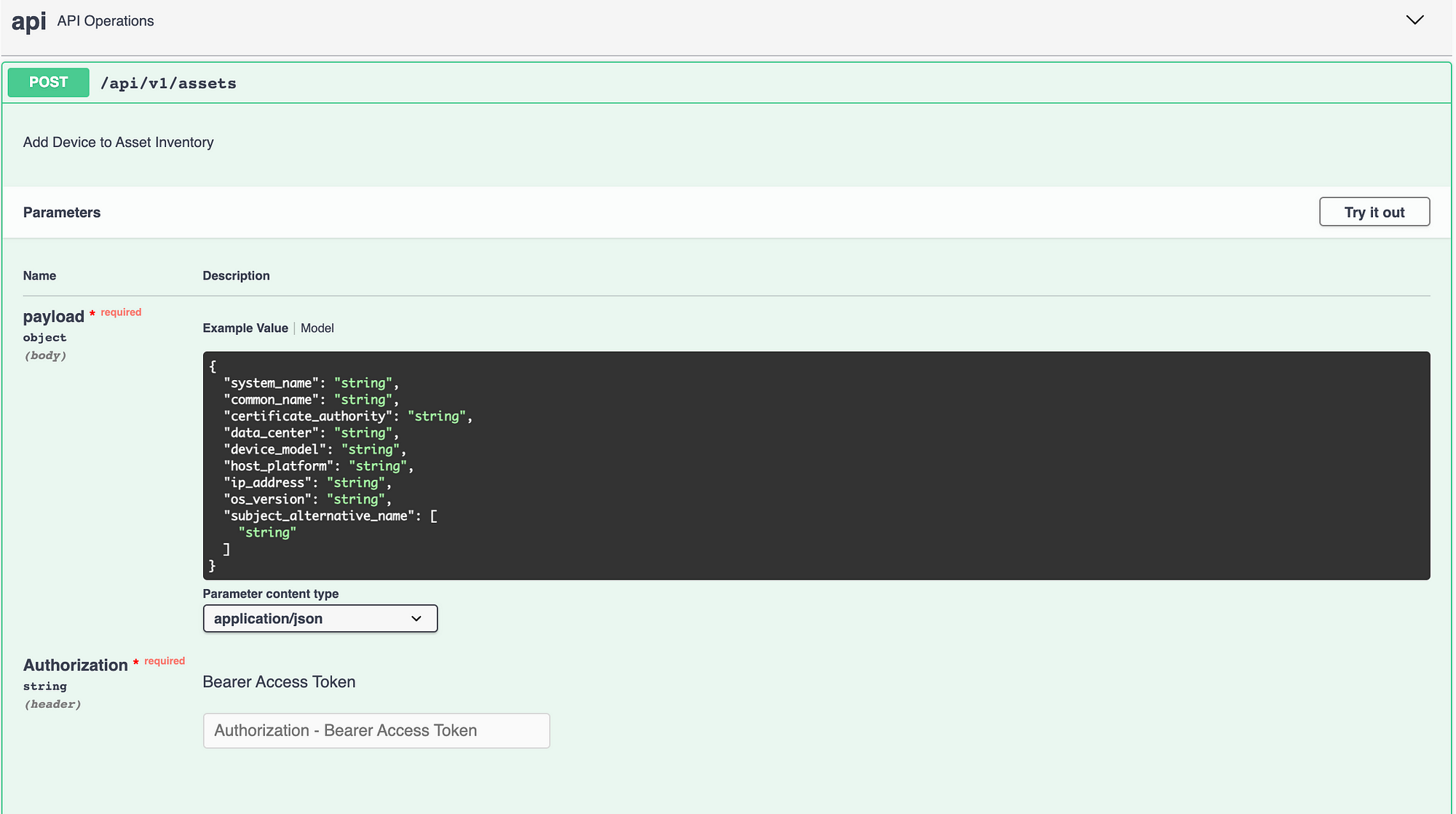Open the Parameter content type dropdown
This screenshot has height=814, width=1456.
(320, 618)
